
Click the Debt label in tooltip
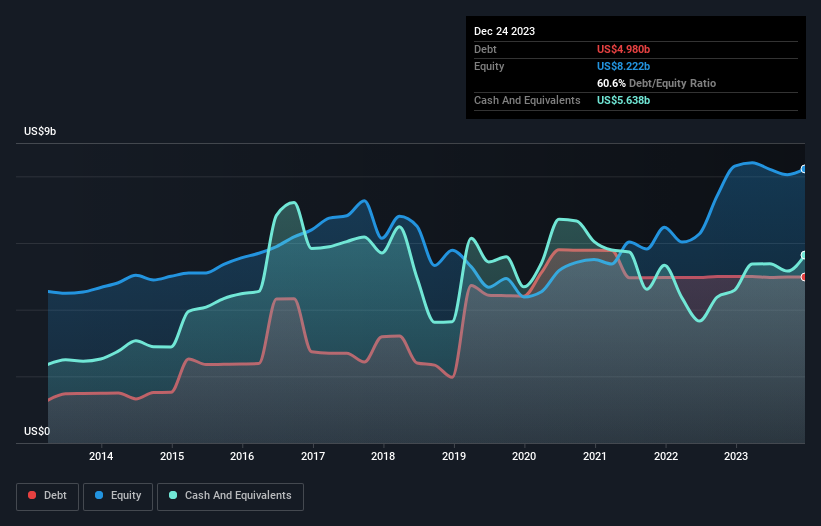[485, 49]
